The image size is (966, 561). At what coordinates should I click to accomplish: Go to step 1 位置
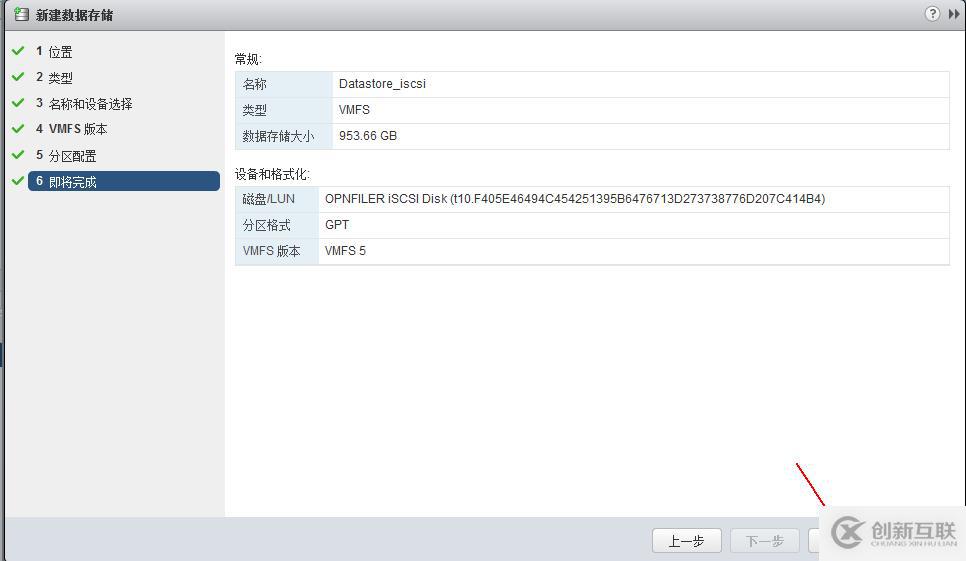54,52
